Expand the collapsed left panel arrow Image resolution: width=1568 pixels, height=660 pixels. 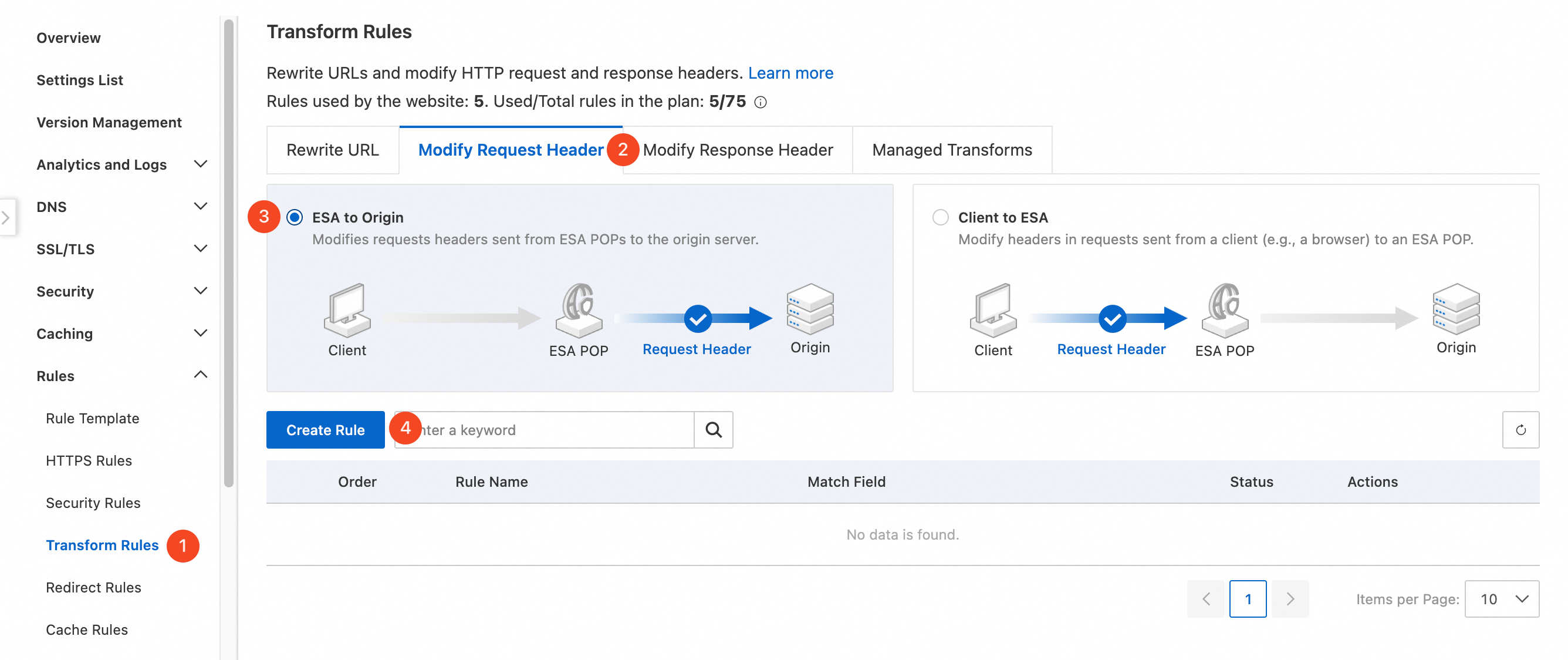pos(6,217)
